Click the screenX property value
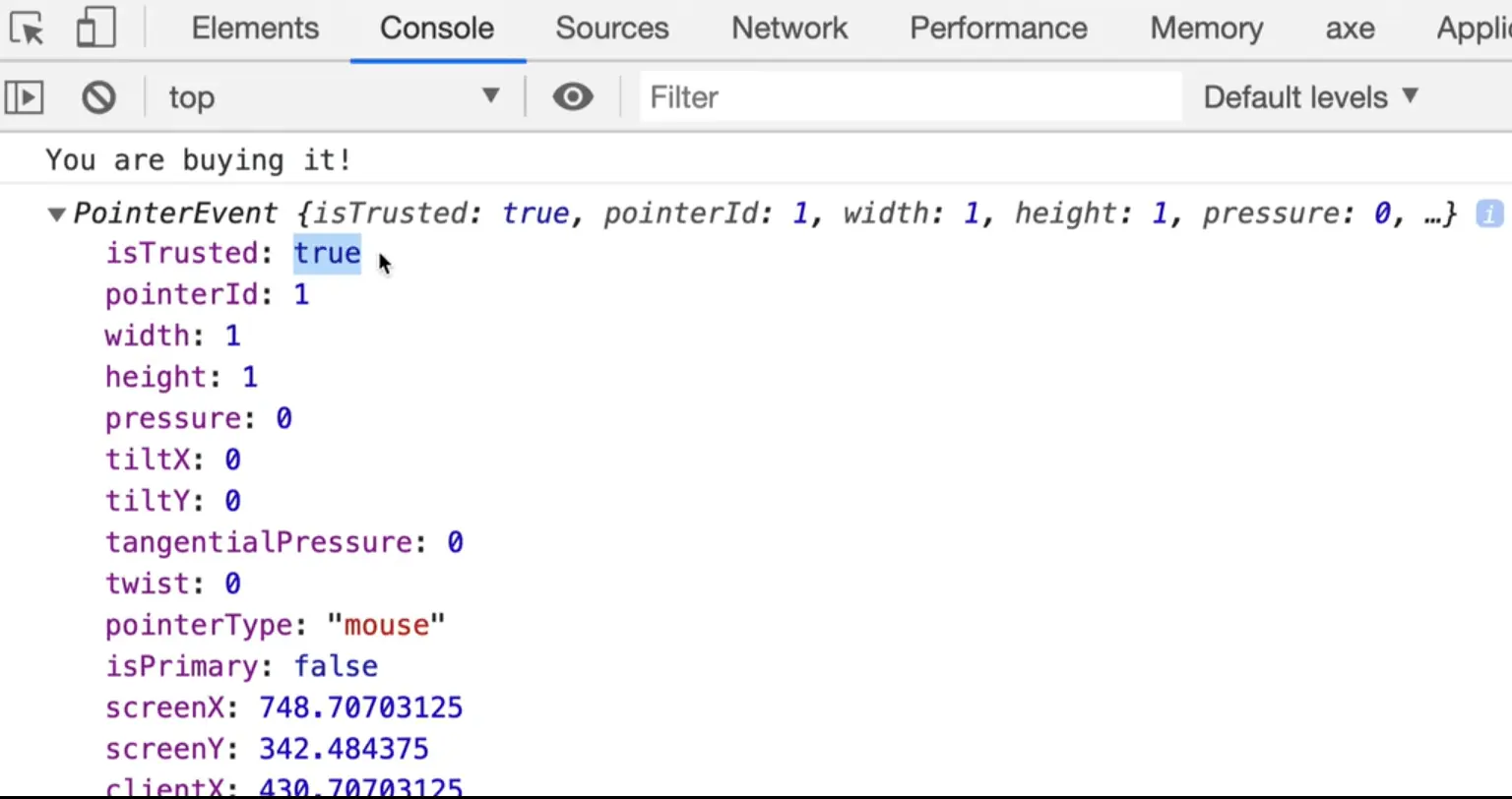1512x799 pixels. pos(360,708)
